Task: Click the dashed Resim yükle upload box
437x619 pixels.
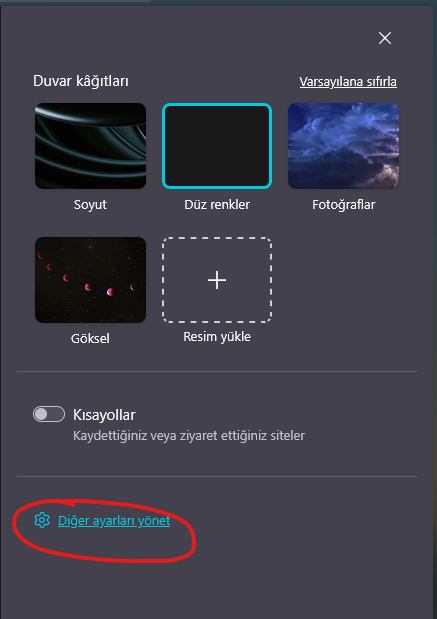Action: (217, 280)
